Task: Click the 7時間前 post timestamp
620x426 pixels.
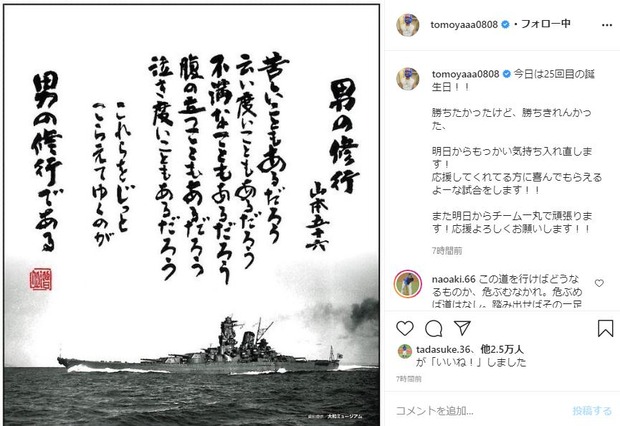Action: (x=409, y=379)
